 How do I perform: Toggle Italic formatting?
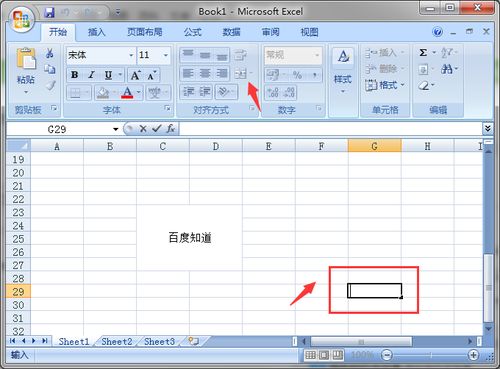point(91,75)
